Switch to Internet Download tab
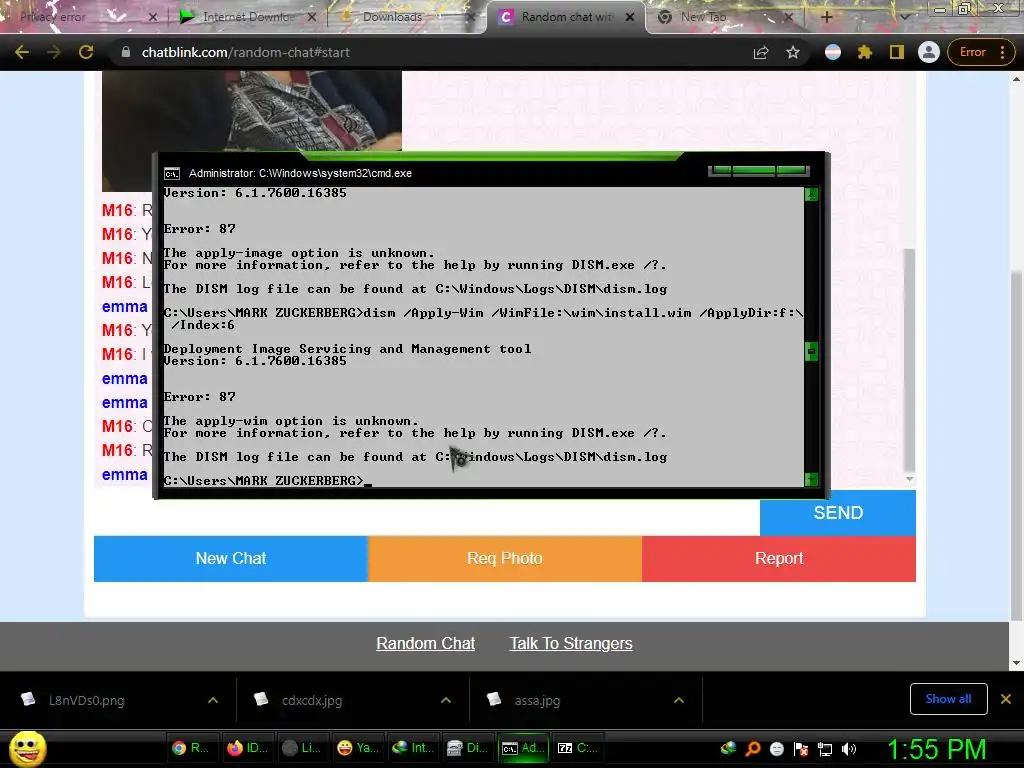Image resolution: width=1024 pixels, height=768 pixels. coord(246,17)
